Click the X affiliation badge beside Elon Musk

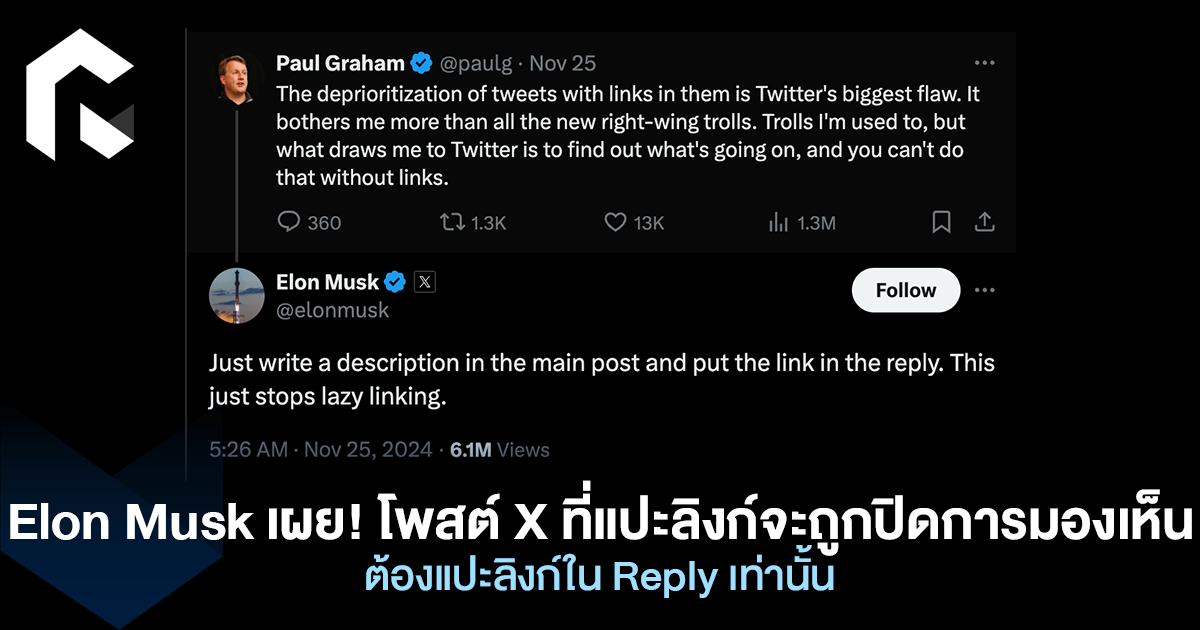[424, 283]
